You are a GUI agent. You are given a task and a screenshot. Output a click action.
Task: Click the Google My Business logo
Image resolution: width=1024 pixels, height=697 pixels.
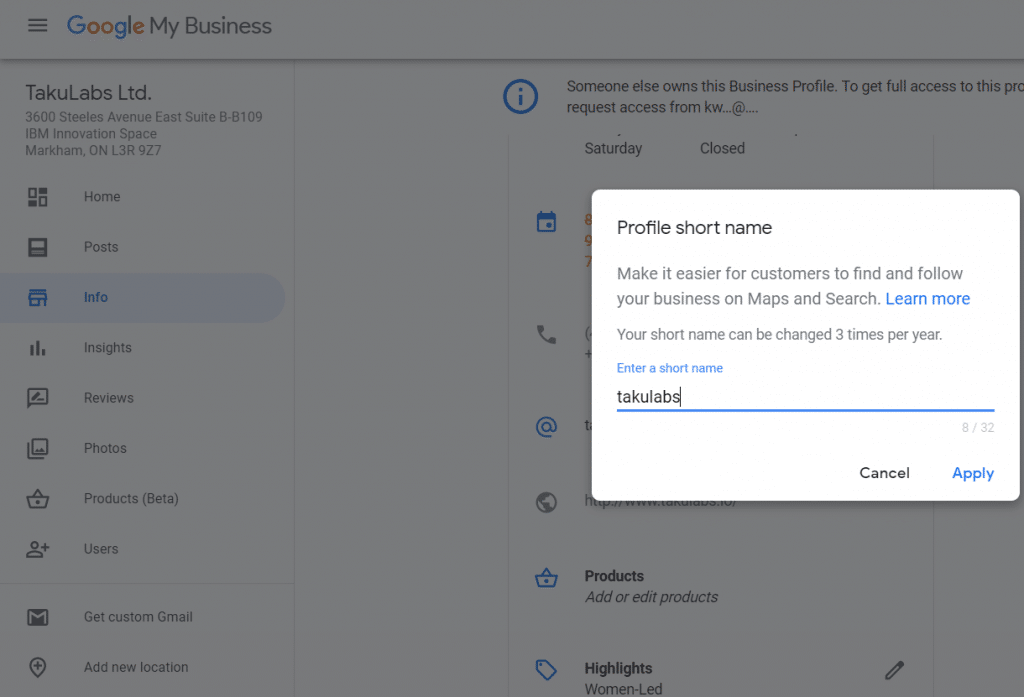(x=169, y=26)
